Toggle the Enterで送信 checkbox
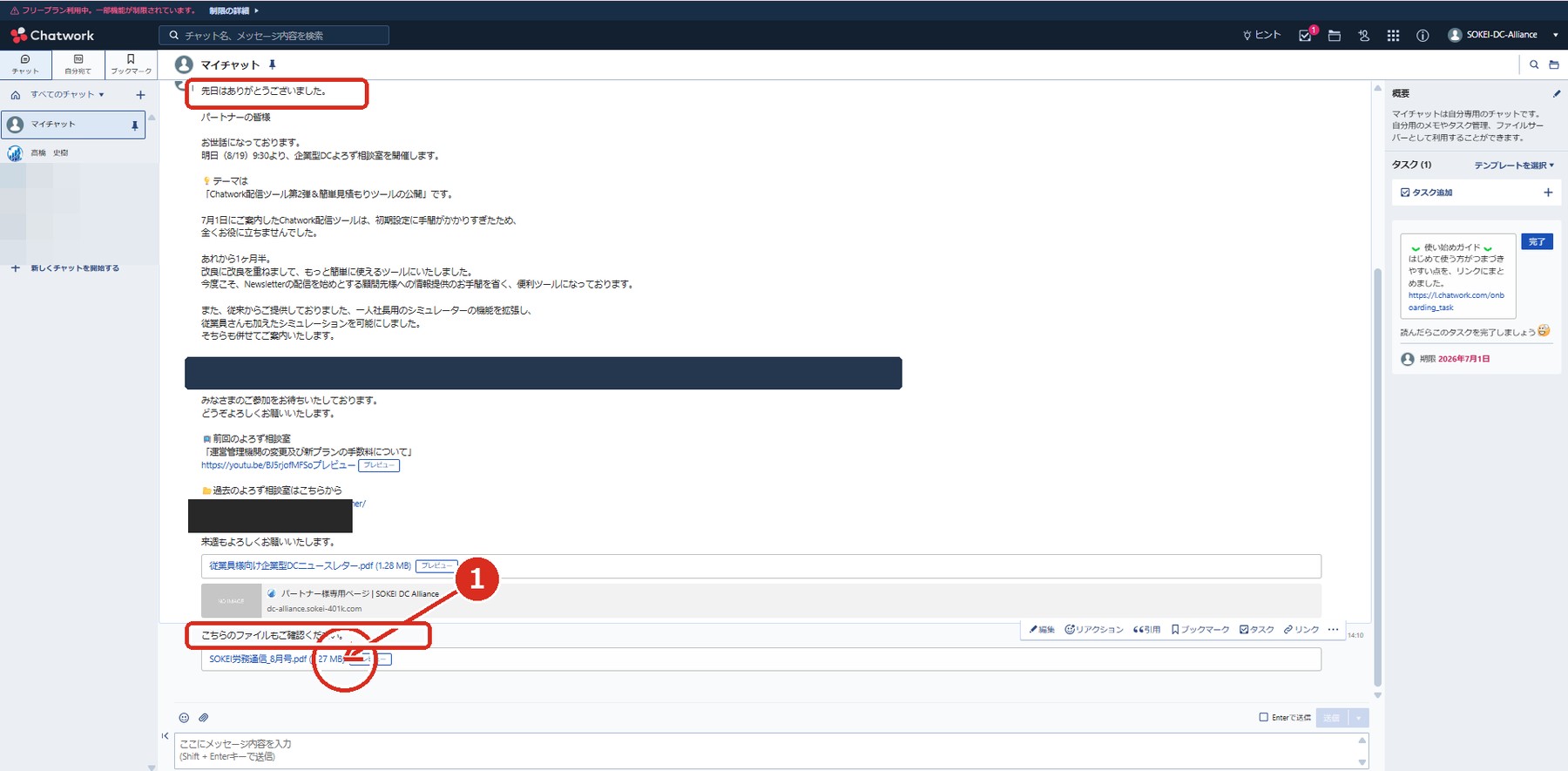The width and height of the screenshot is (1568, 771). [x=1263, y=718]
